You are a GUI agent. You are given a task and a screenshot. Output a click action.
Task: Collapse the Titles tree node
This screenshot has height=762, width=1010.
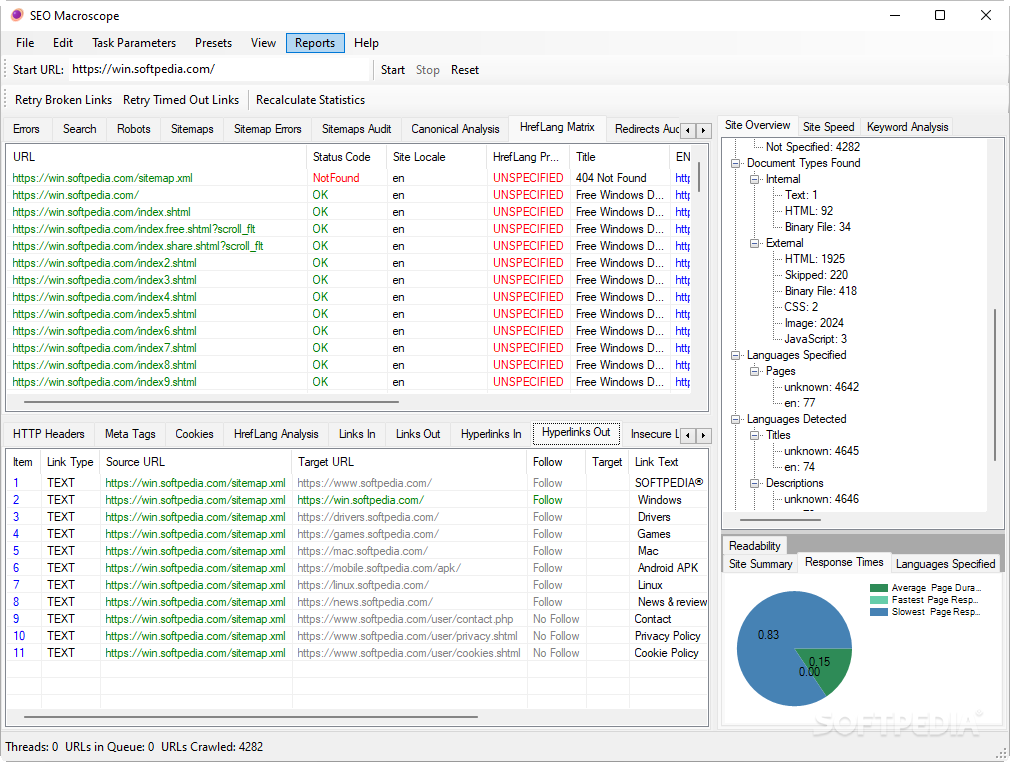click(754, 435)
